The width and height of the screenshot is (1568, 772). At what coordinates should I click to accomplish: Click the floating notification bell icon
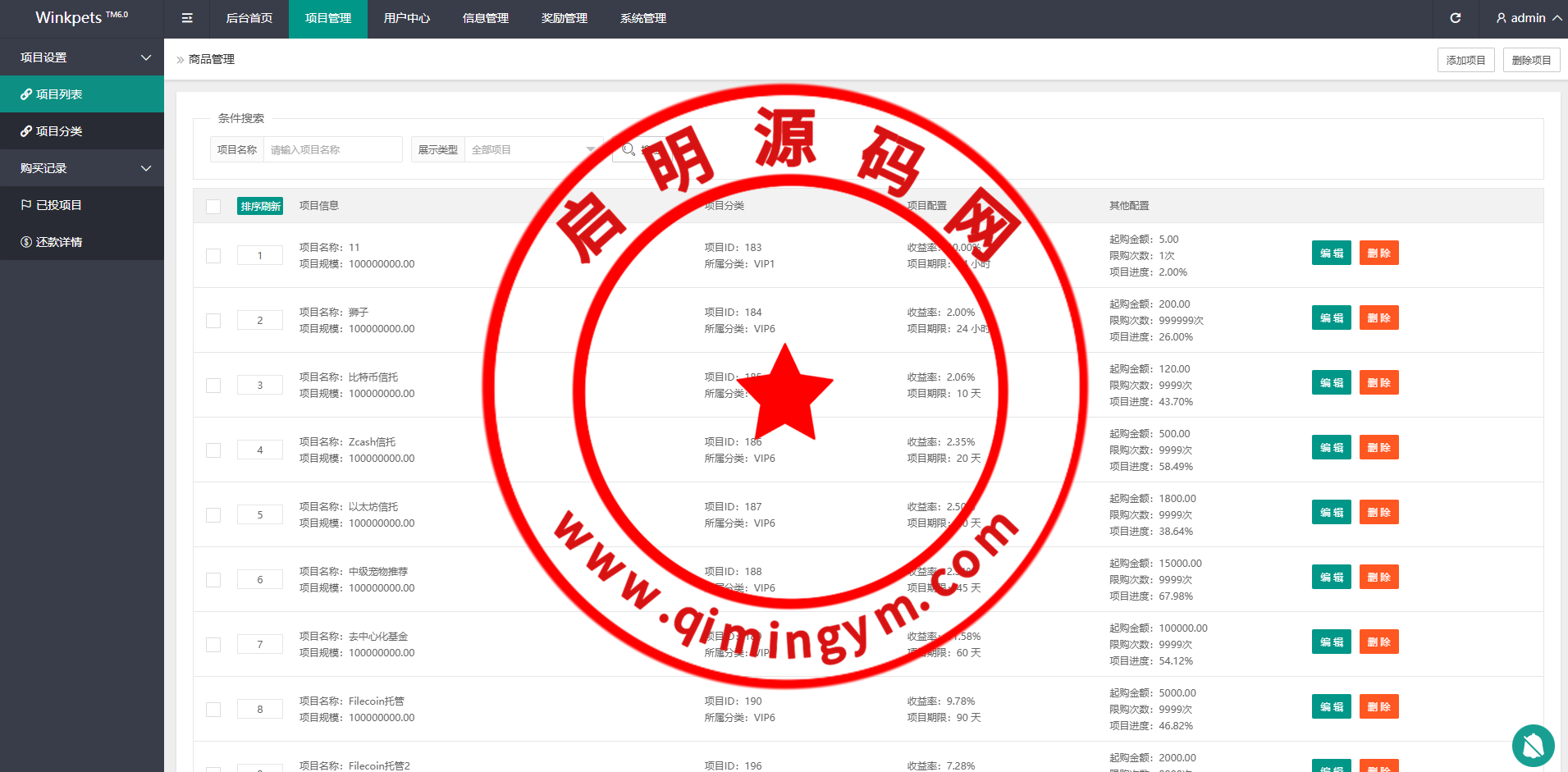(1533, 745)
